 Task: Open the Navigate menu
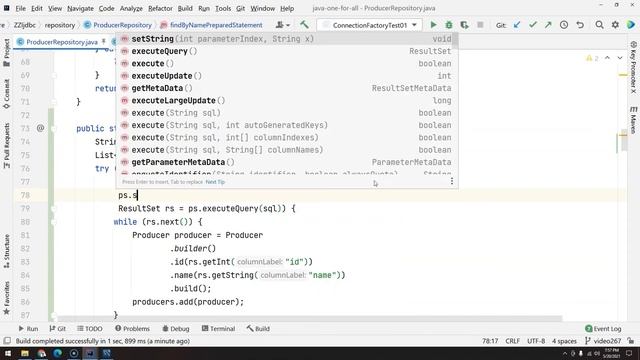(80, 8)
